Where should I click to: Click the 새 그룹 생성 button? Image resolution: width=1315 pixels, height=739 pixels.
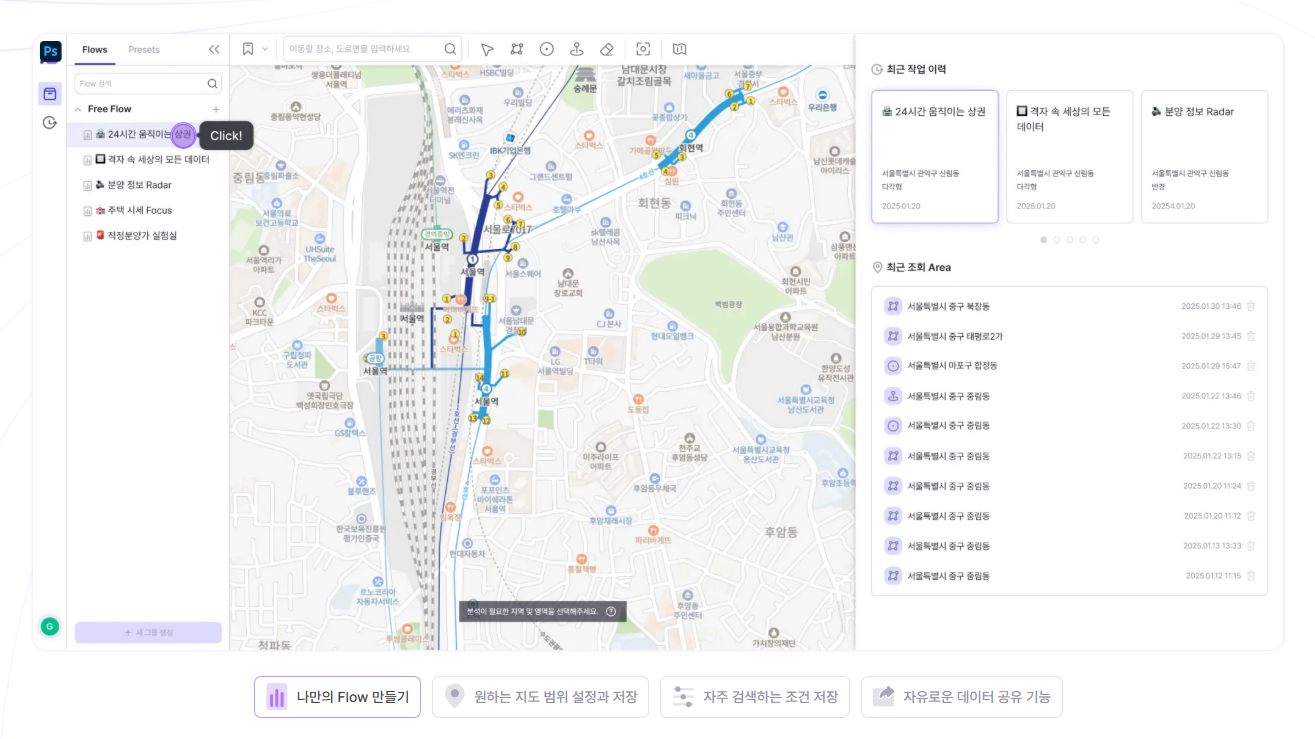(x=148, y=632)
